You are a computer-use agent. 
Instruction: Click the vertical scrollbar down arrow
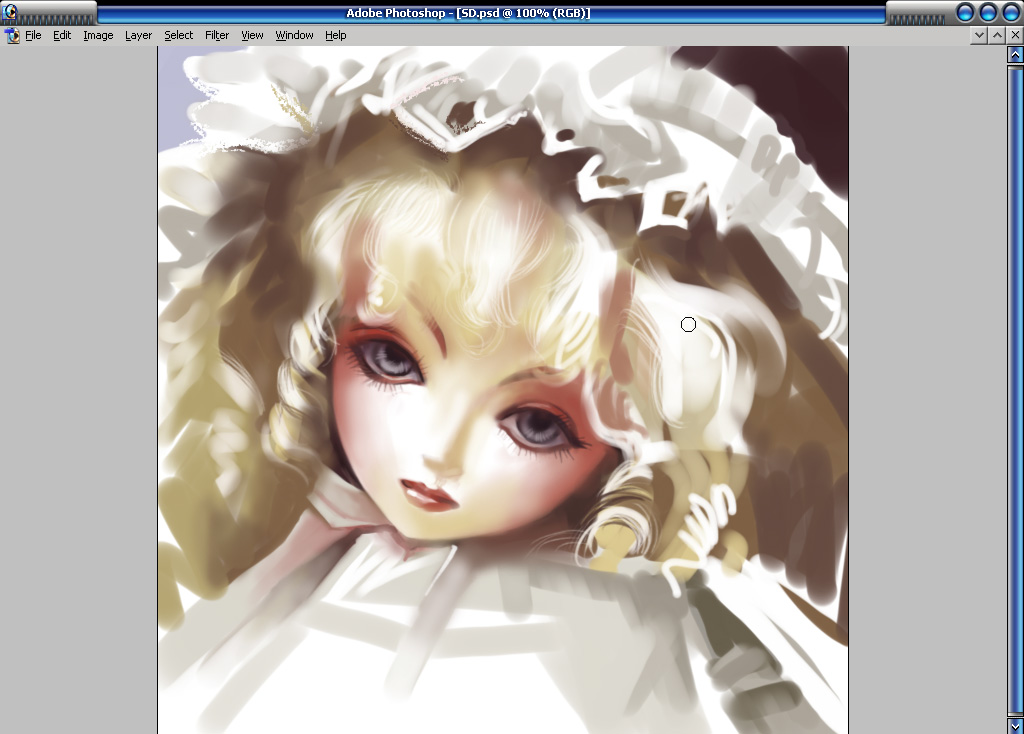coord(1015,726)
